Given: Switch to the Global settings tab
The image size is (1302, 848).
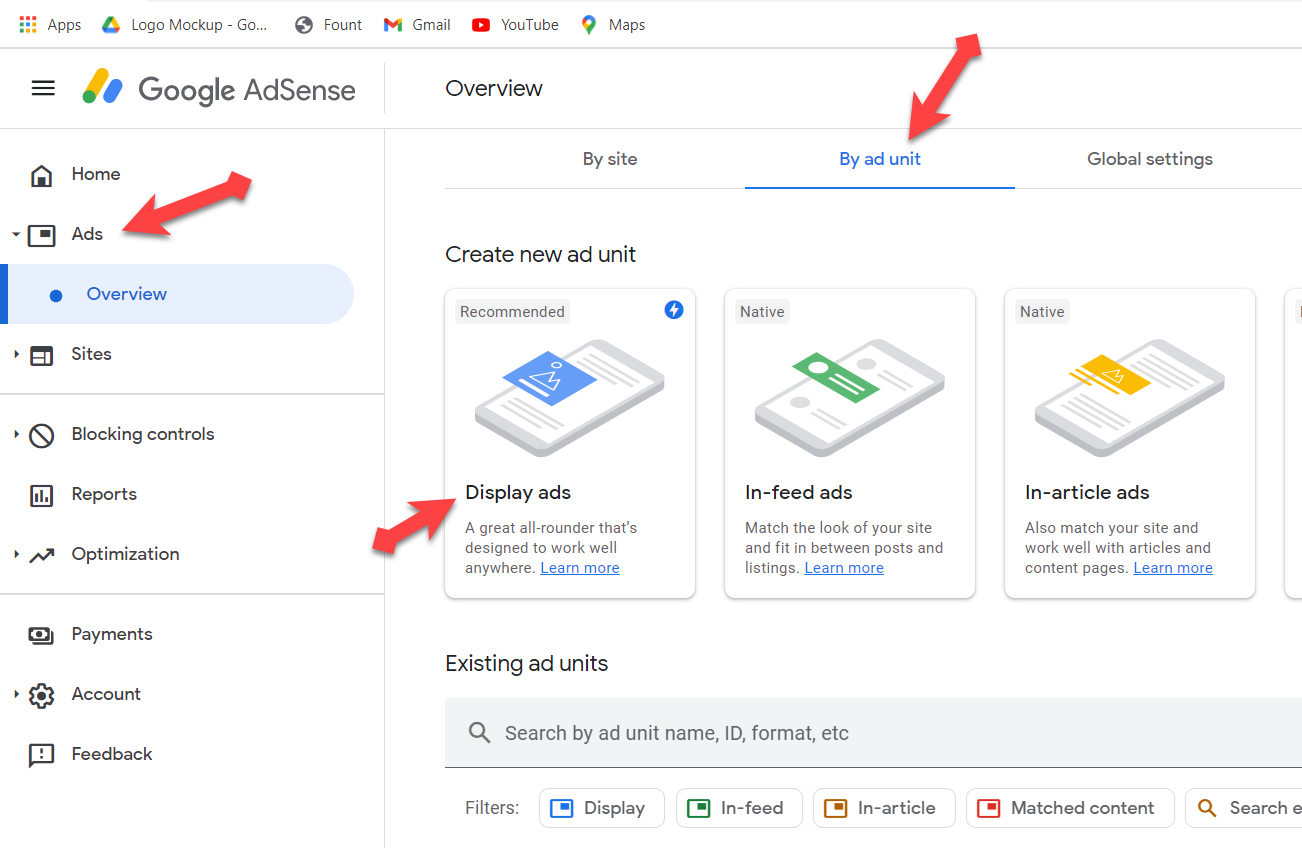Looking at the screenshot, I should click(x=1149, y=159).
